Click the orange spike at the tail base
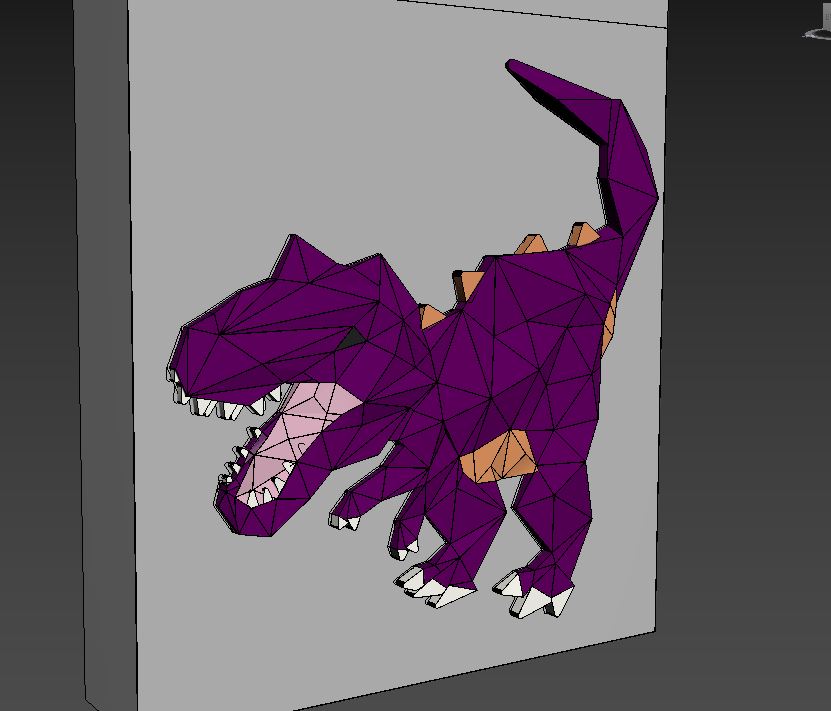The image size is (831, 711). click(x=583, y=234)
